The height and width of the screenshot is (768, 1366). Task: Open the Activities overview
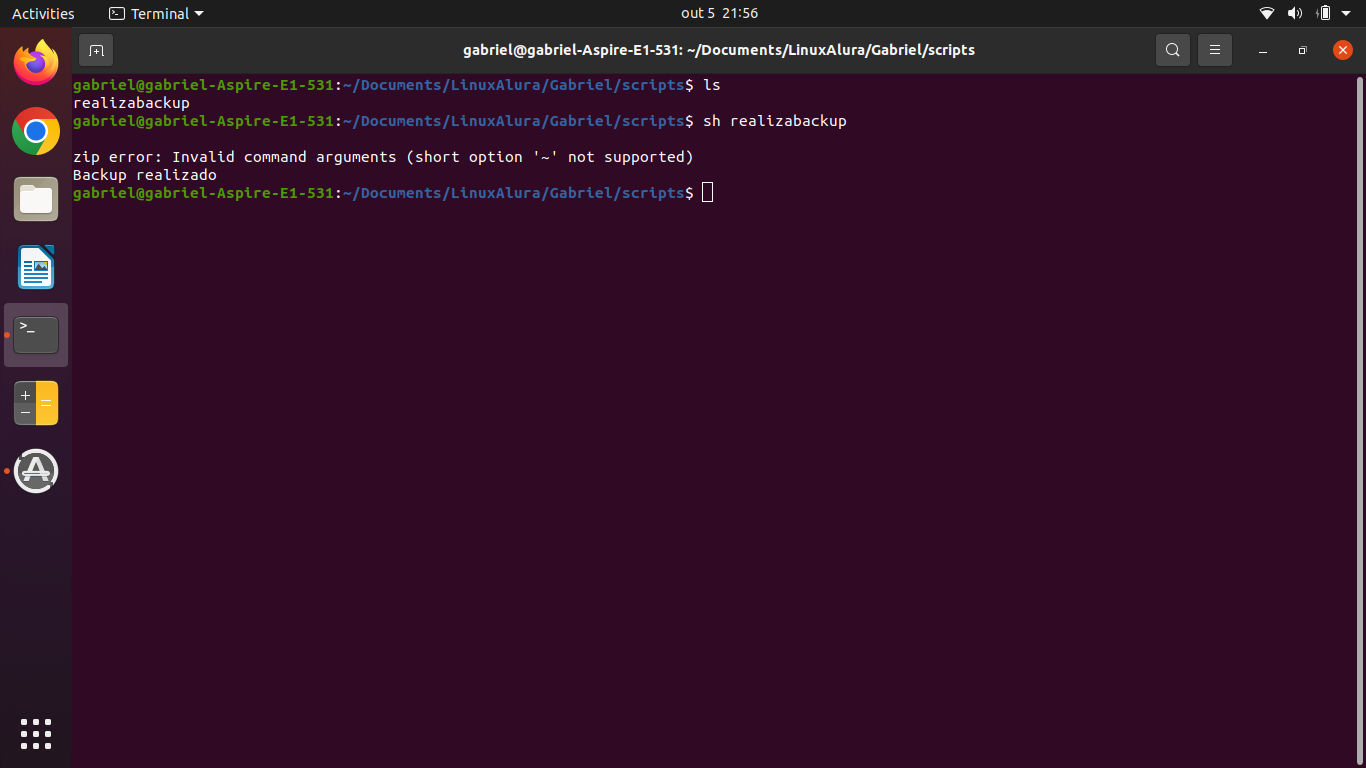(43, 14)
